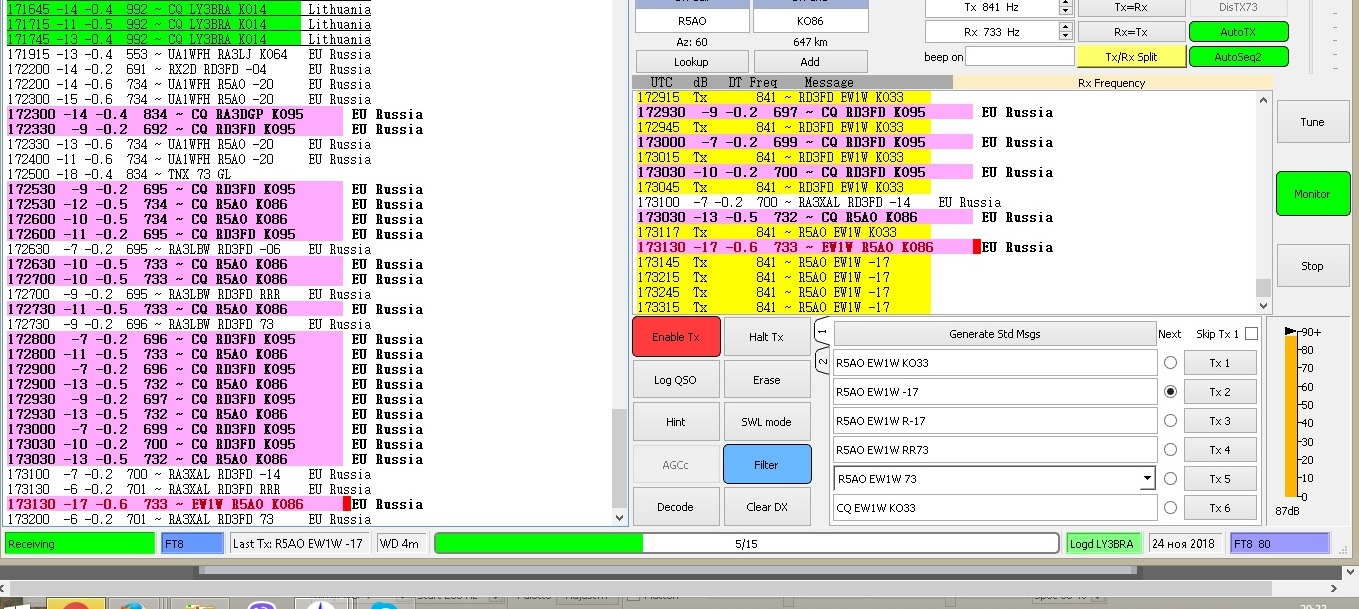Decrease Rx 733 Hz with down arrow

[1066, 37]
